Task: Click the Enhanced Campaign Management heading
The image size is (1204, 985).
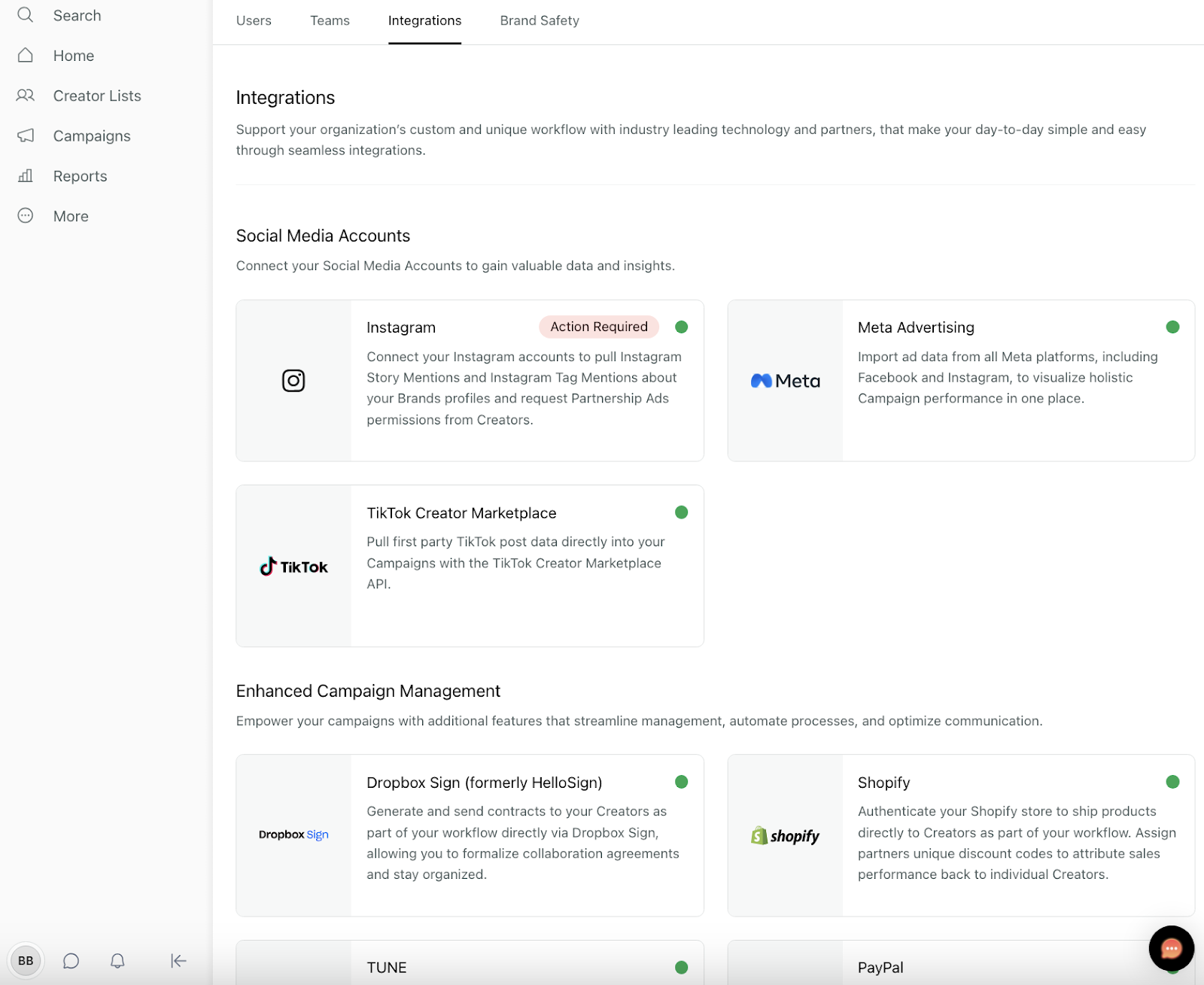Action: point(368,691)
